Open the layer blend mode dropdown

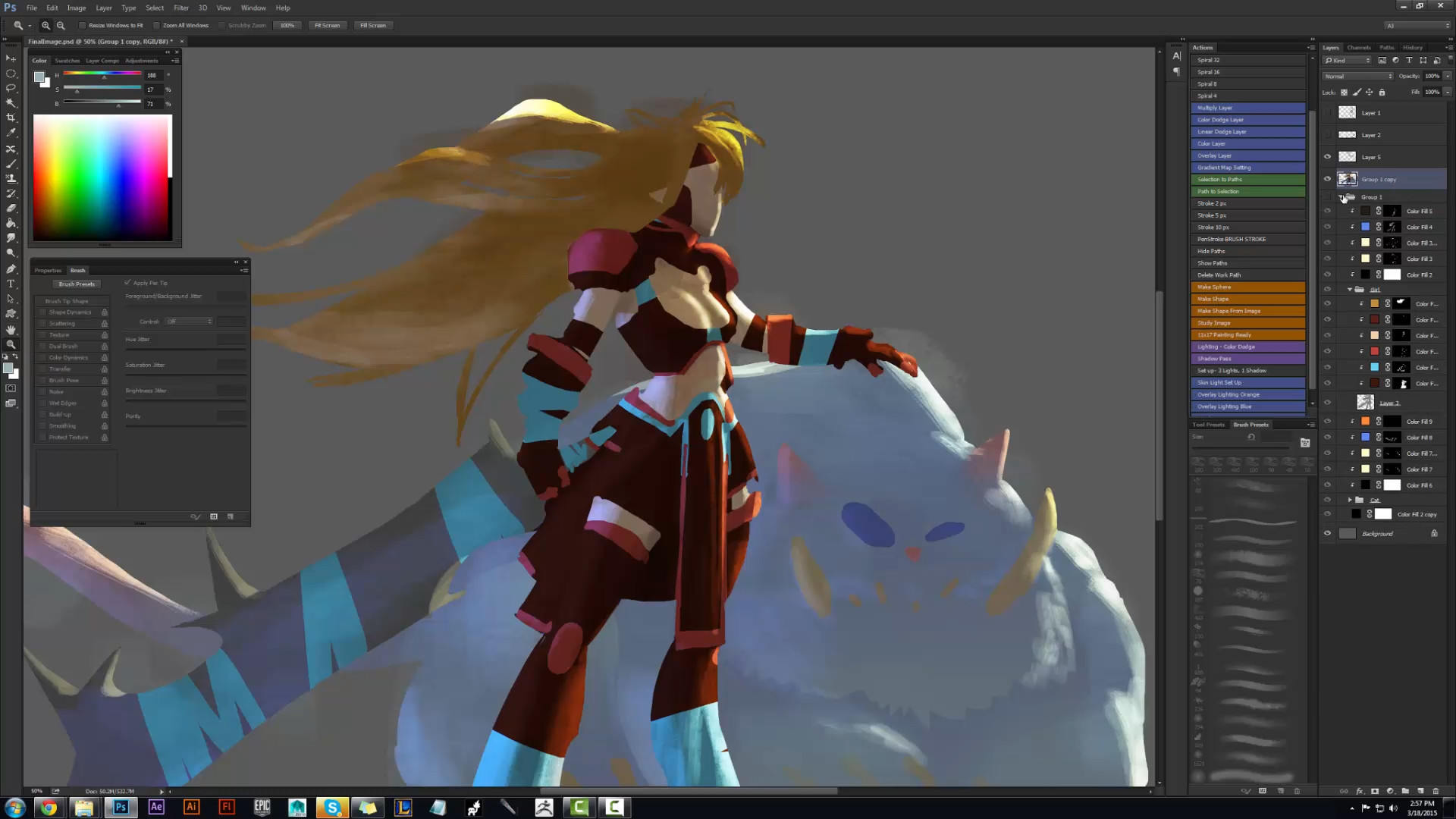tap(1358, 77)
